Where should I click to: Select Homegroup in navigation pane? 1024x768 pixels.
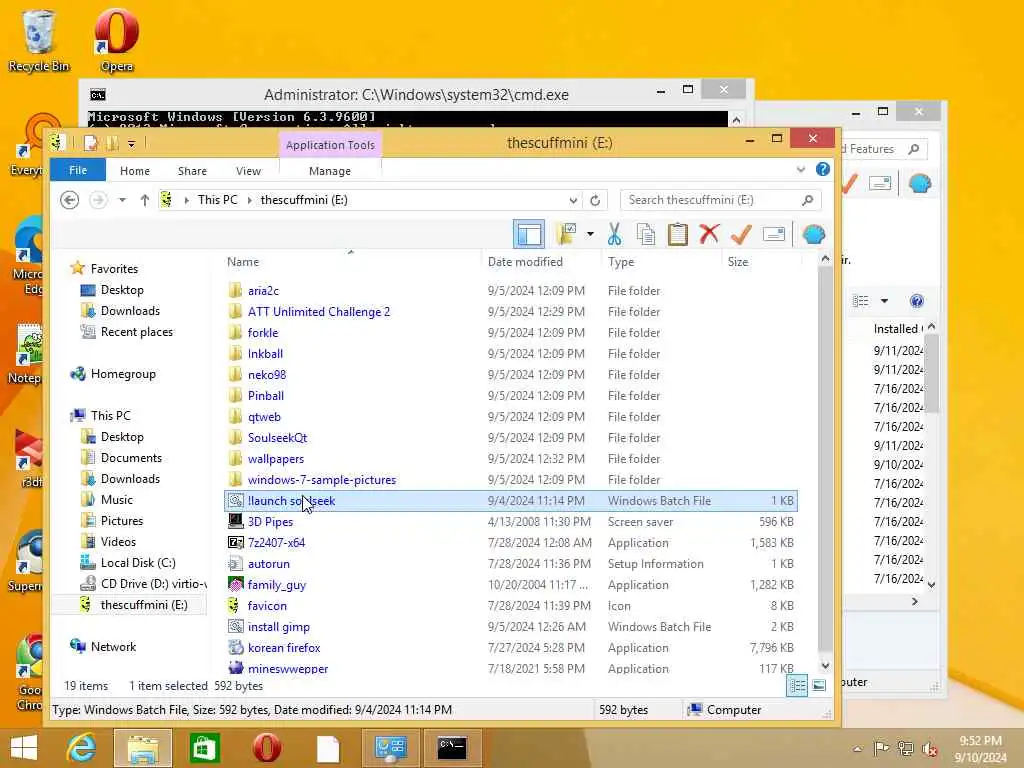[x=123, y=374]
